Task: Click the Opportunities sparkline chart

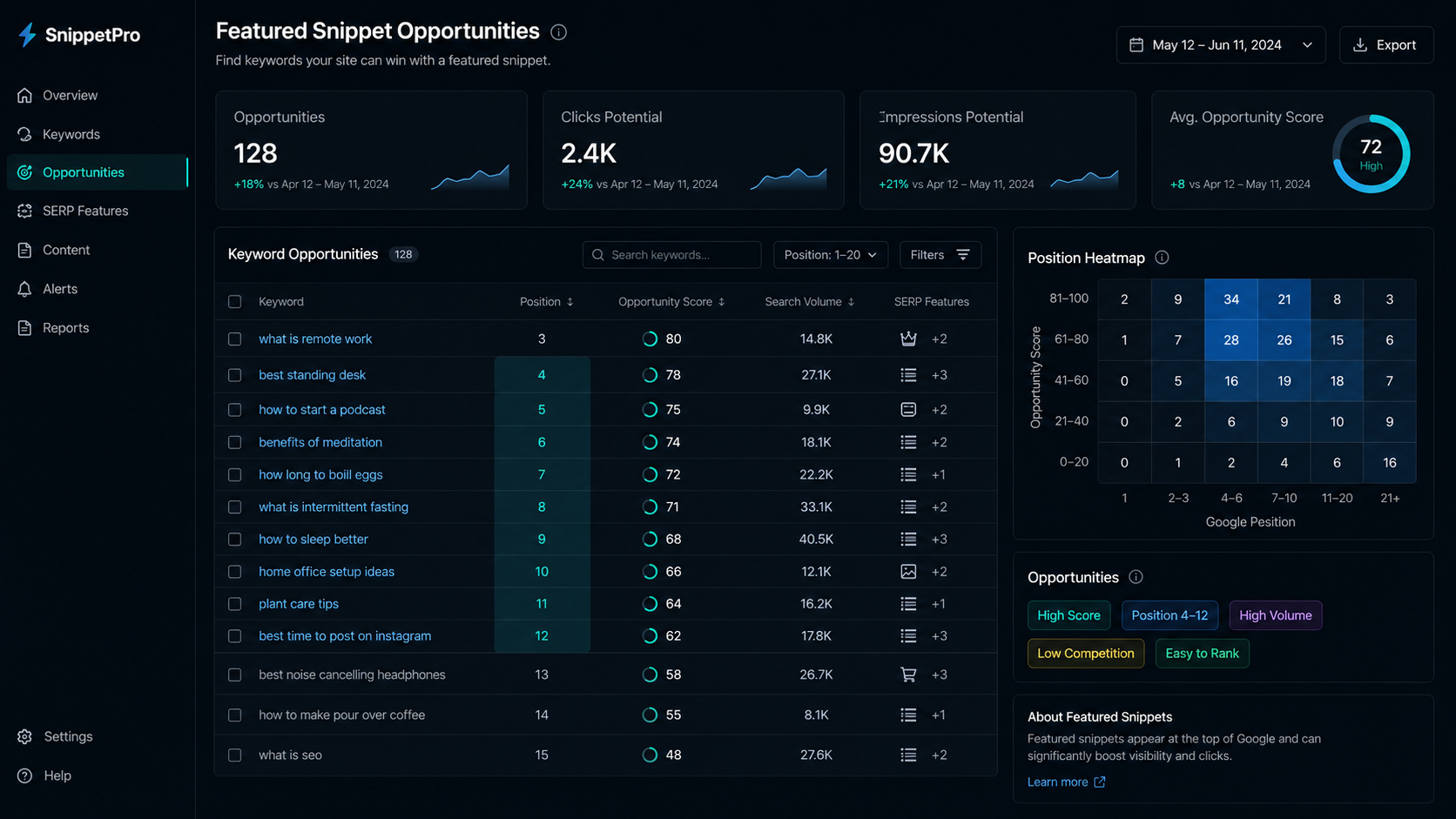Action: (470, 178)
